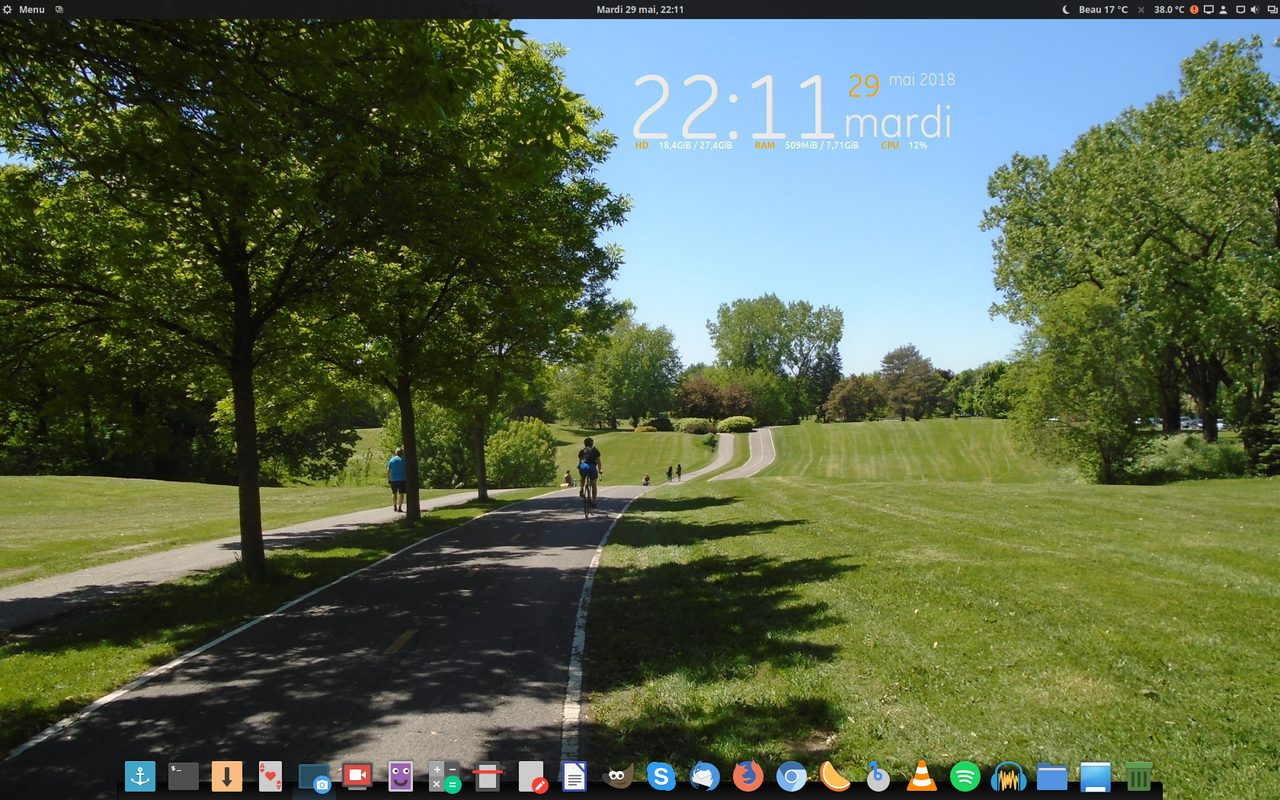Launch Thunderbird mail client
Image resolution: width=1280 pixels, height=800 pixels.
click(705, 776)
